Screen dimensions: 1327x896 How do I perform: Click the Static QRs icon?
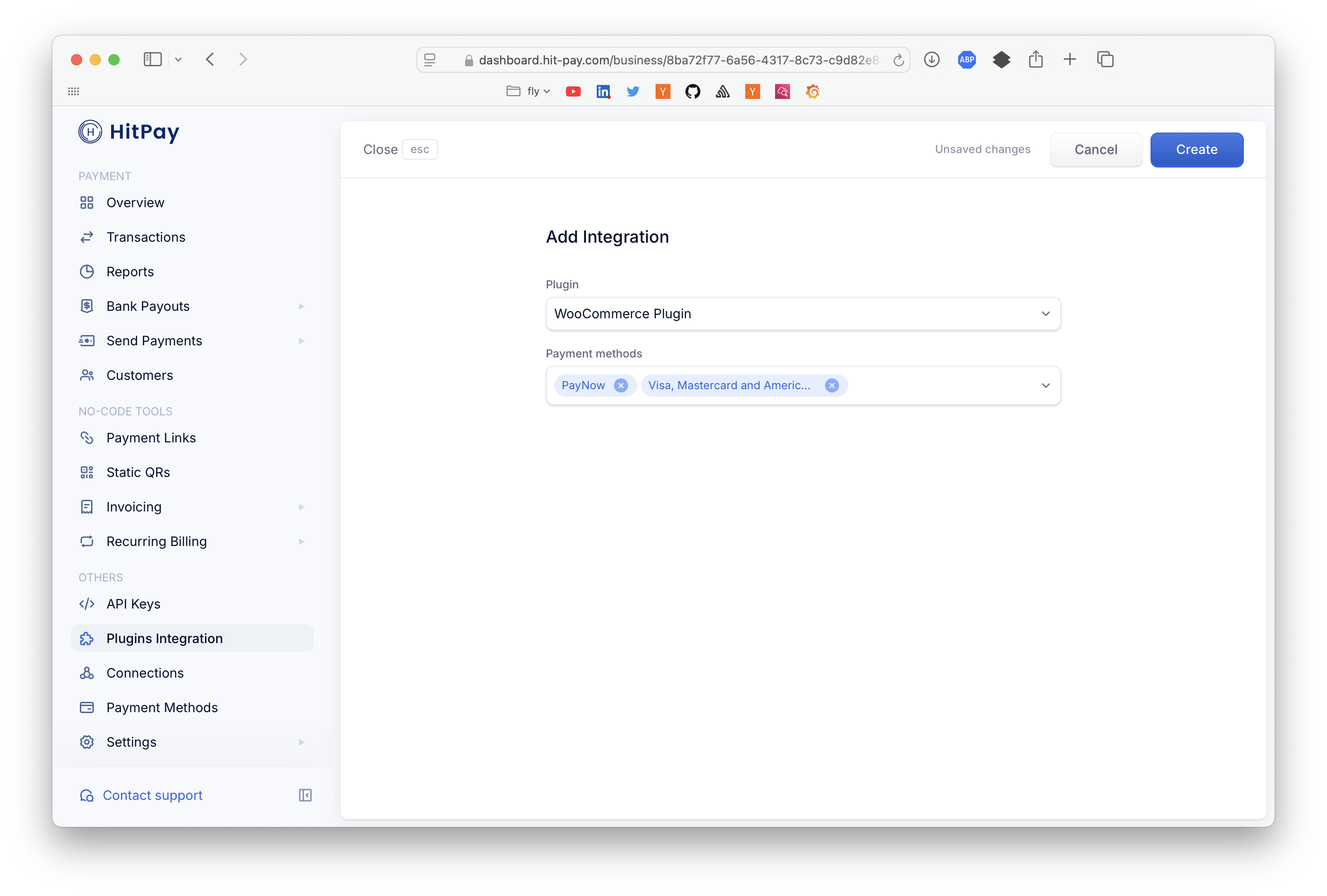(87, 472)
